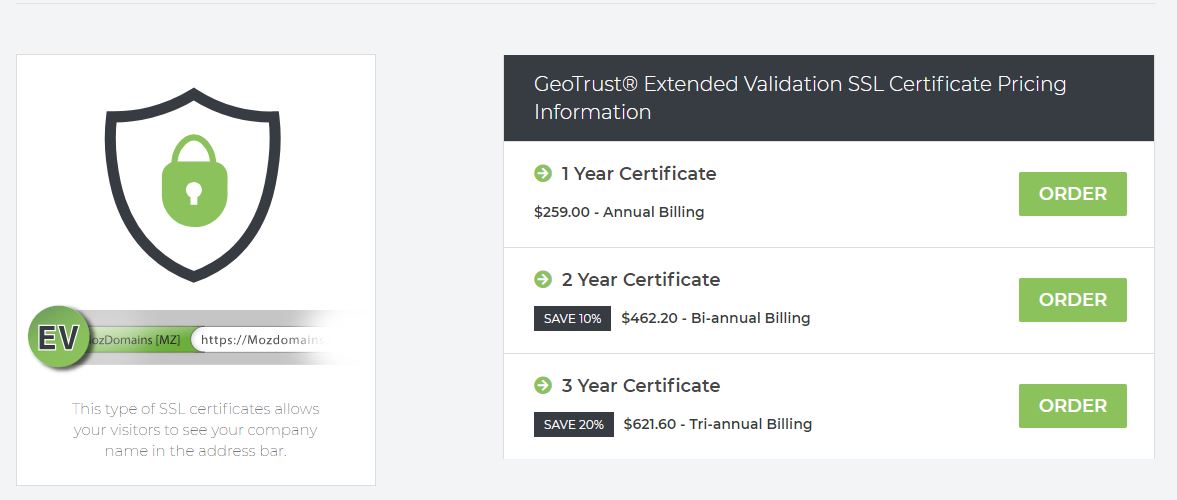Screen dimensions: 1177x500
Task: Click the green EV badge circle
Action: click(x=59, y=338)
